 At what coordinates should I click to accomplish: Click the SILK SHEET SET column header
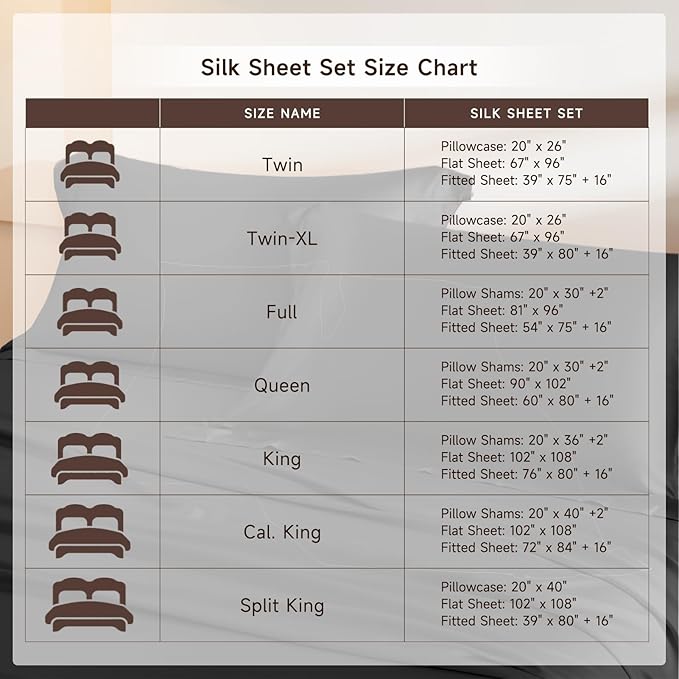pos(526,113)
